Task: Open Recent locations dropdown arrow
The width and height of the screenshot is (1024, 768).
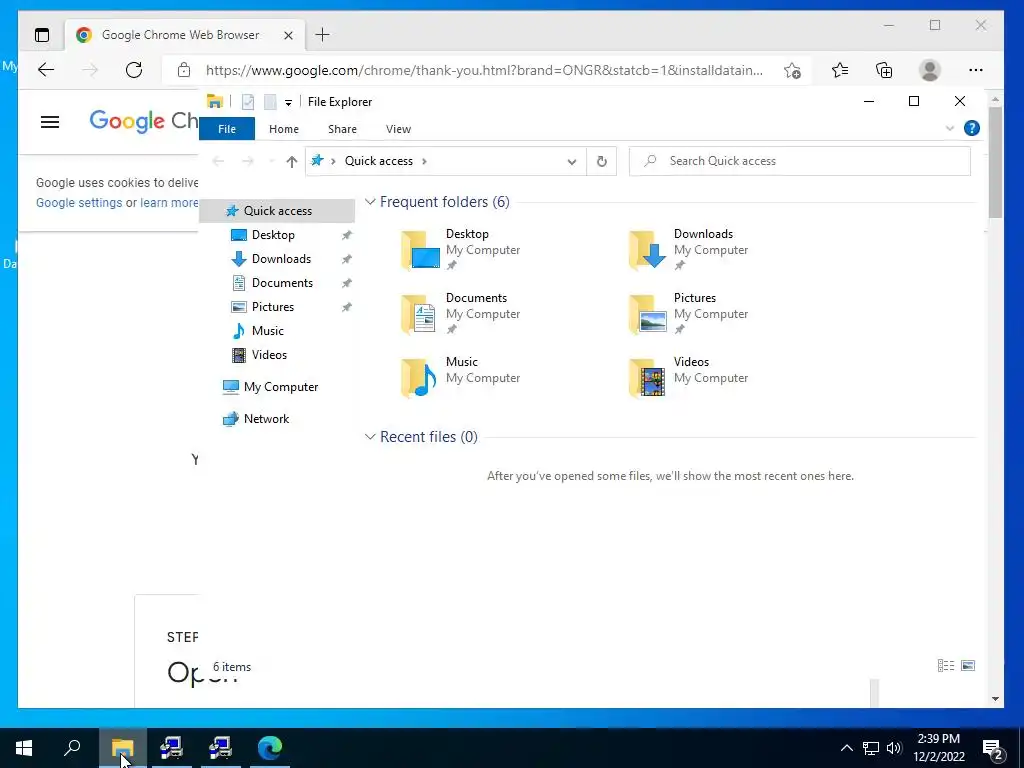Action: click(272, 161)
